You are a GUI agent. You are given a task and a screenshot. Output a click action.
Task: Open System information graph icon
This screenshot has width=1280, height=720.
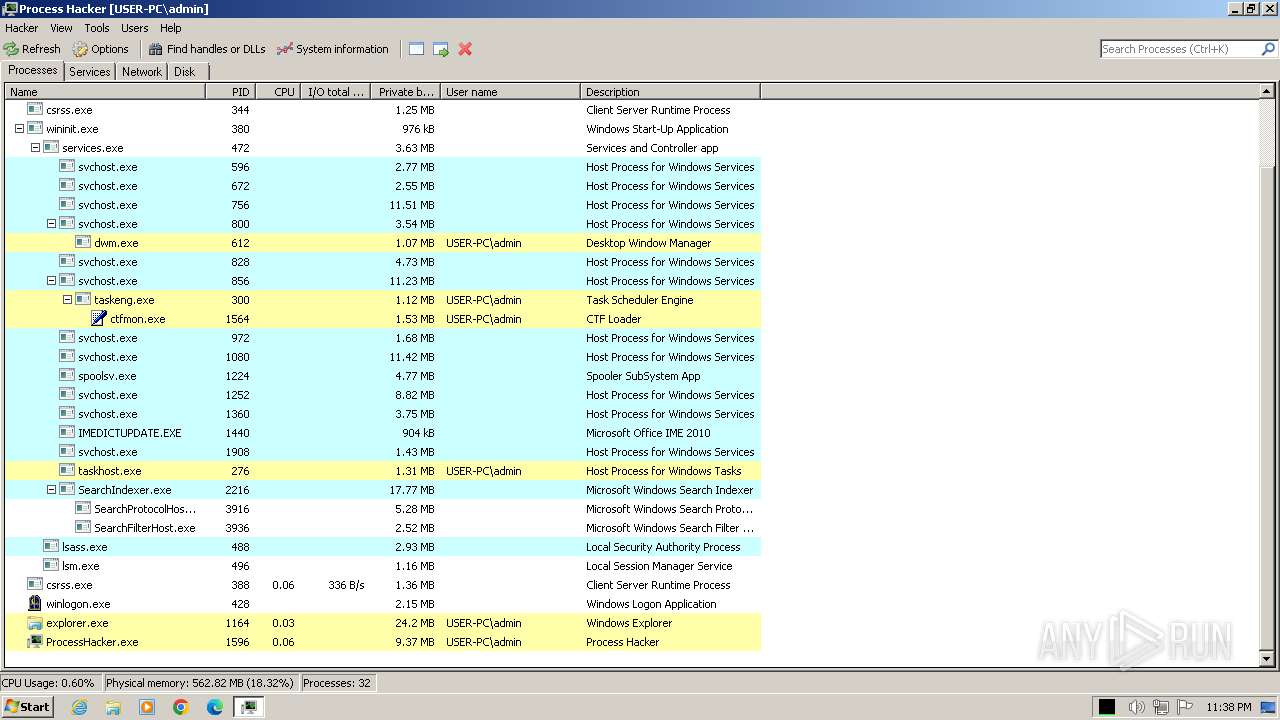click(285, 48)
